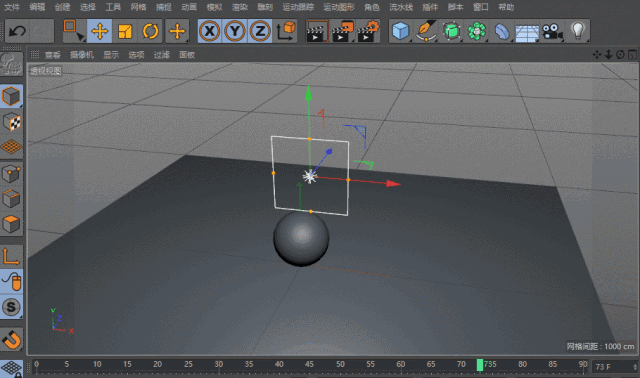Open the recent tools plus-icon flyout
The height and width of the screenshot is (378, 640).
click(x=177, y=31)
